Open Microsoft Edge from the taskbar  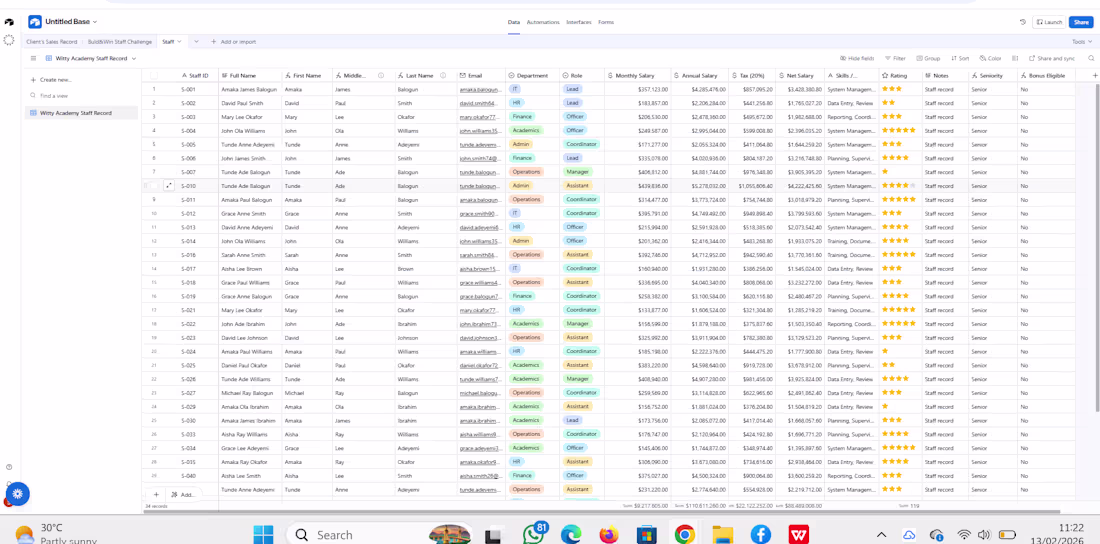(x=571, y=535)
